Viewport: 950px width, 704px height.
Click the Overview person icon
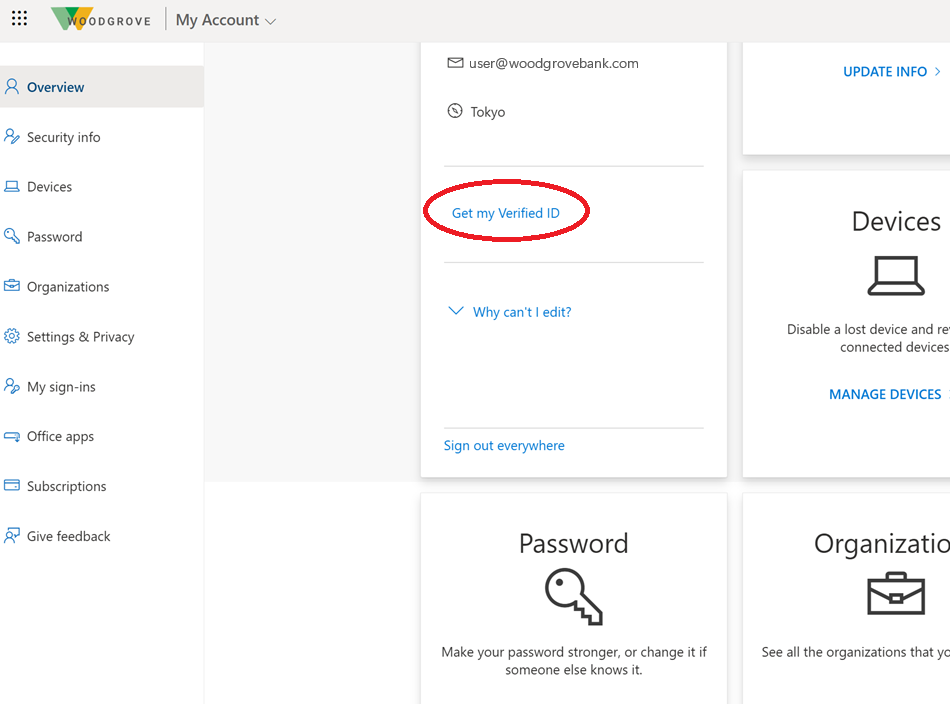coord(12,87)
